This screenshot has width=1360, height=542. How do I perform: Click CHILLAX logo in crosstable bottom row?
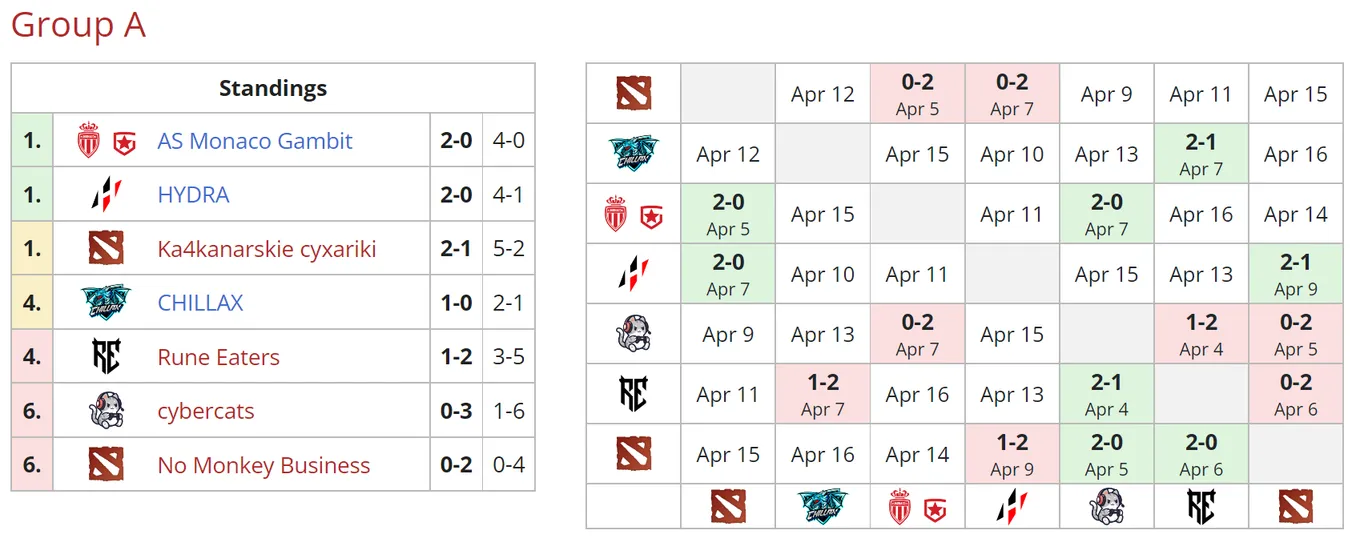[x=823, y=507]
